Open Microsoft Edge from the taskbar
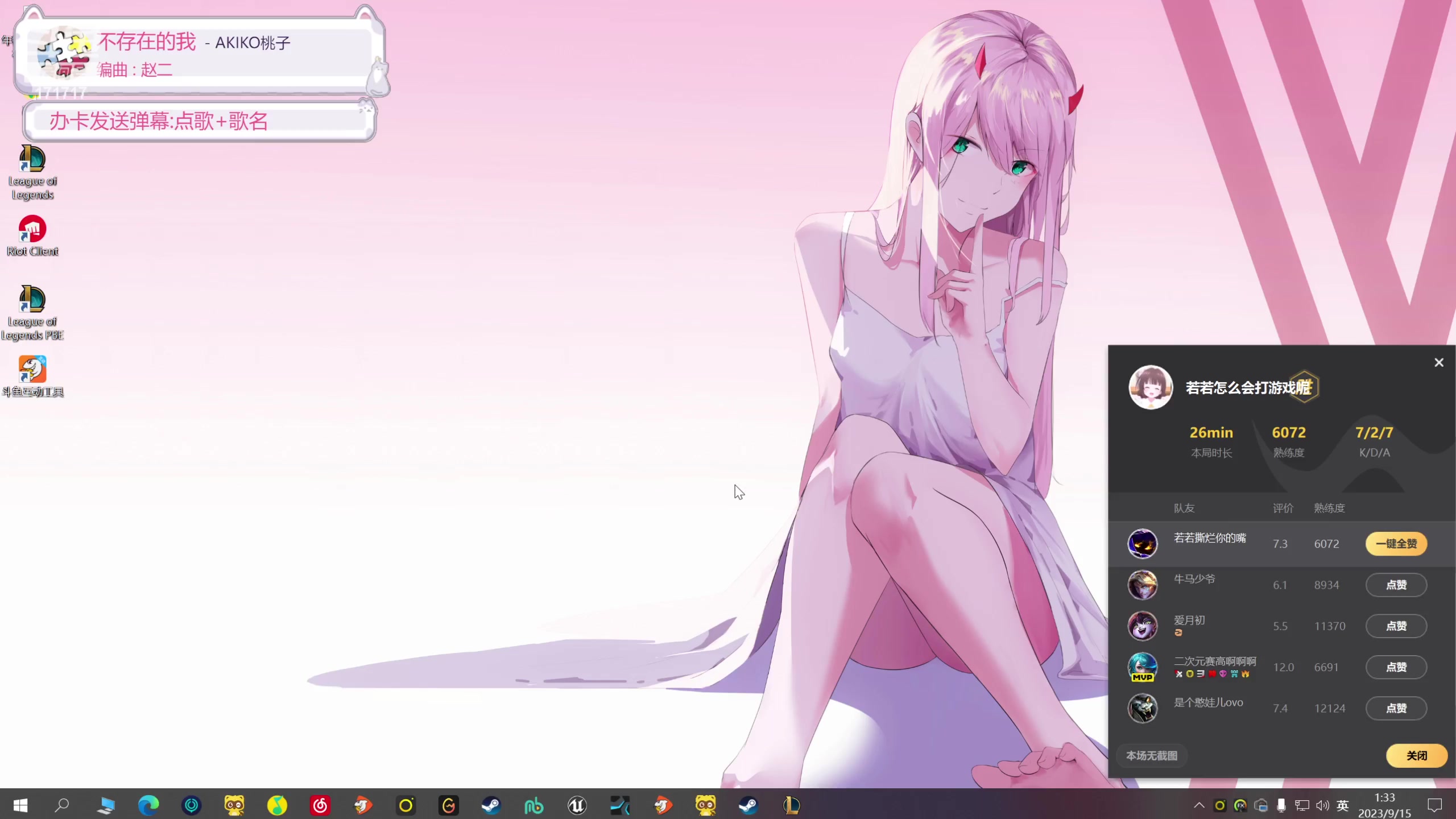Screen dimensions: 1456x819 tap(148, 805)
